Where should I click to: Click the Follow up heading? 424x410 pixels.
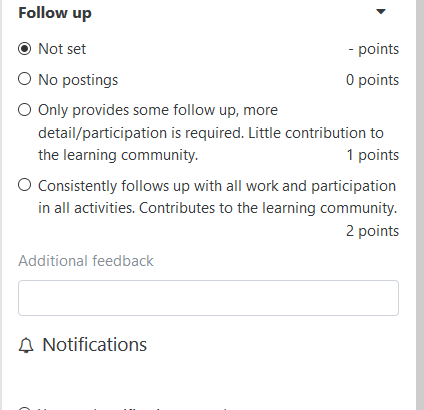[x=55, y=13]
